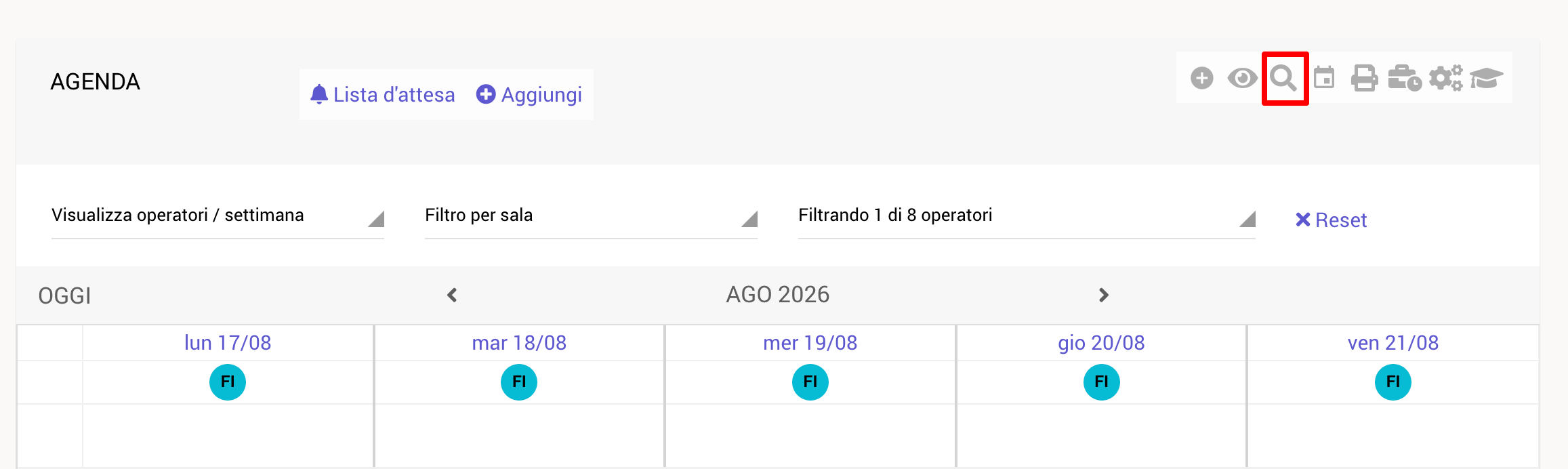Jump to today with OGGI
The height and width of the screenshot is (469, 1568).
[64, 296]
